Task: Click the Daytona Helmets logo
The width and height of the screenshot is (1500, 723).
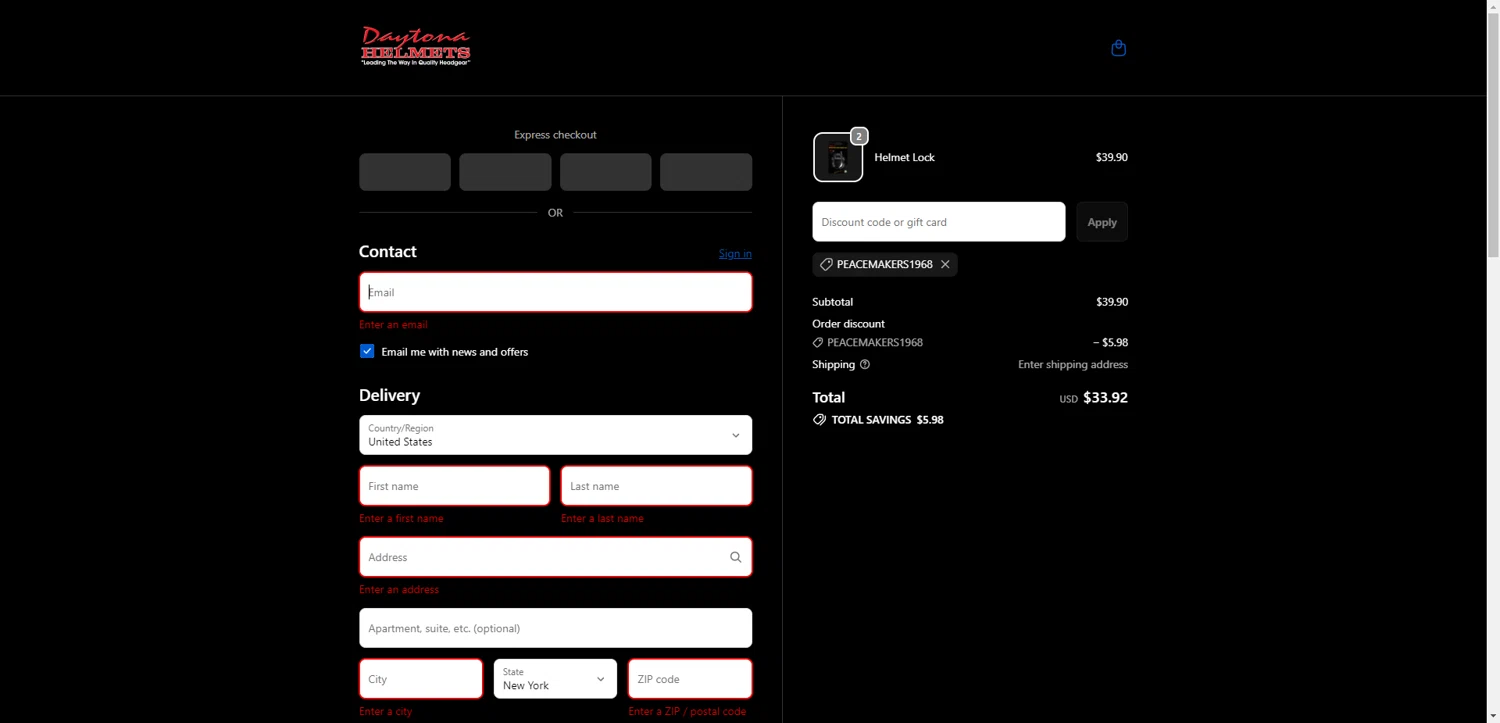Action: tap(416, 46)
